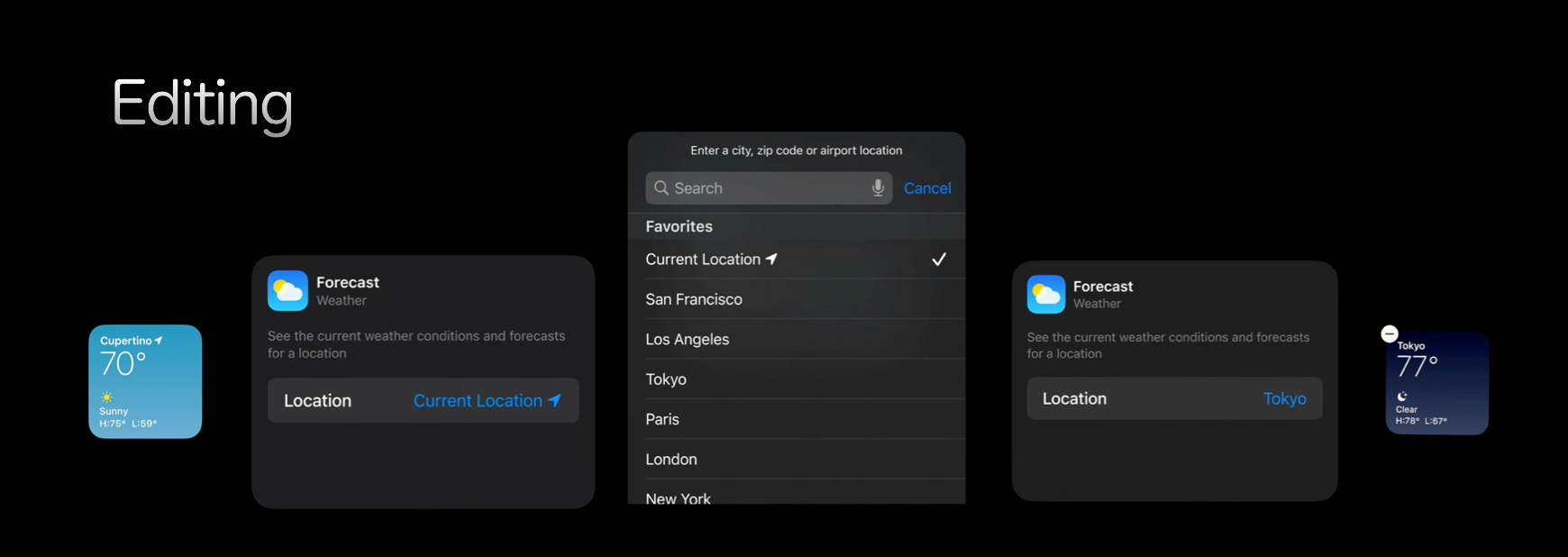The width and height of the screenshot is (1568, 557).
Task: Click the Weather app icon in the left Forecast card
Action: [x=287, y=291]
